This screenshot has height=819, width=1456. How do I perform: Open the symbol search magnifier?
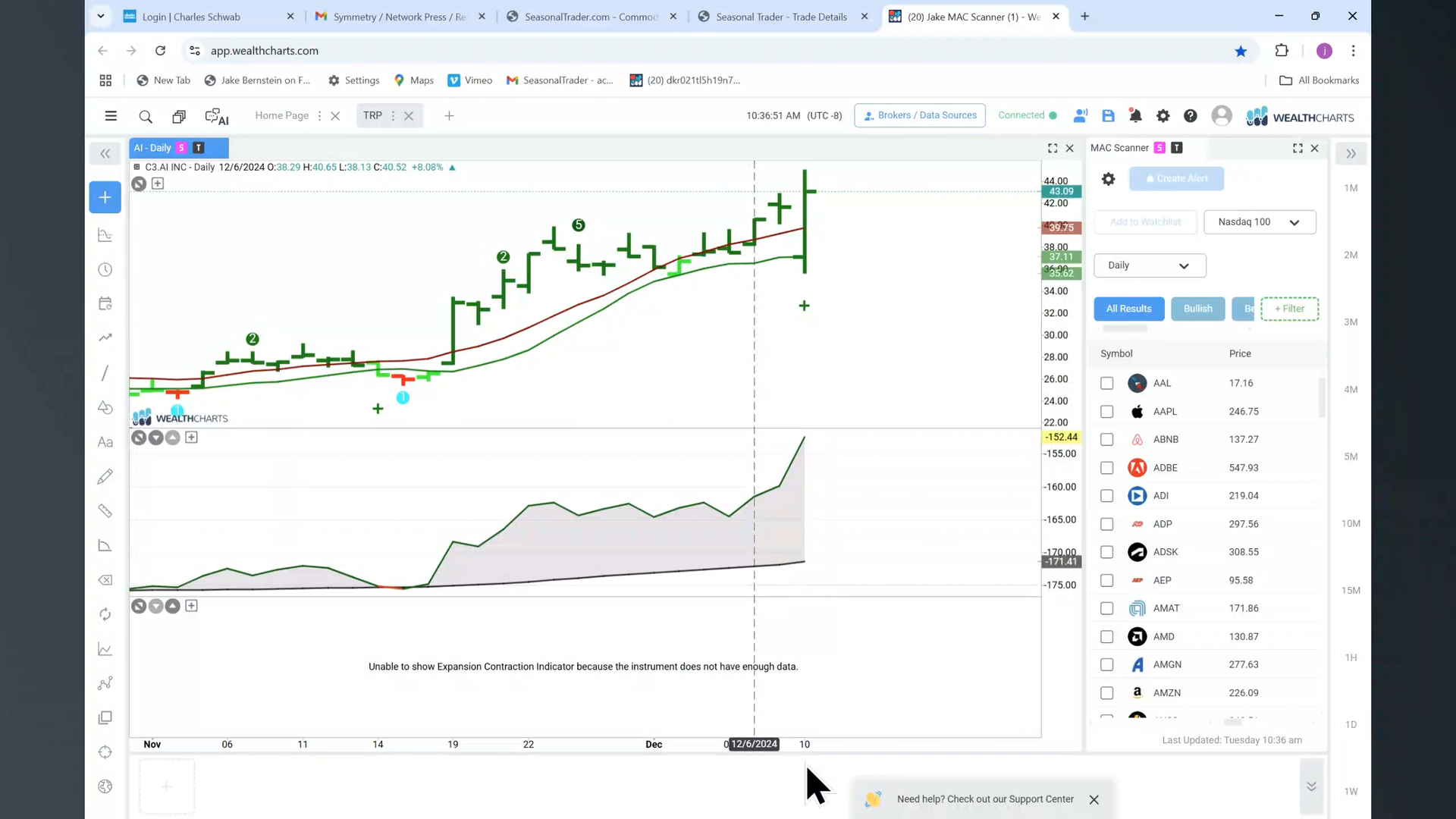[146, 116]
